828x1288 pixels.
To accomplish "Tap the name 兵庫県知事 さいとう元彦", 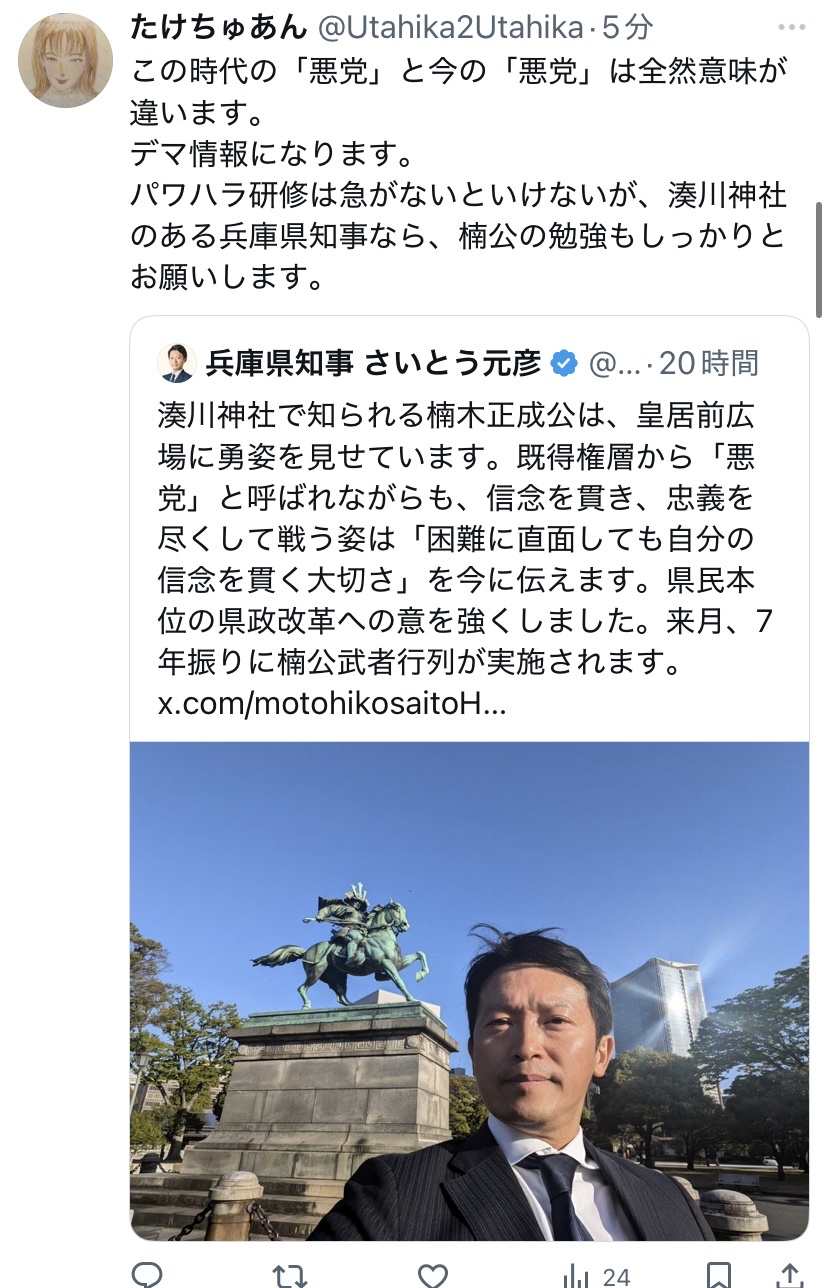I will (373, 363).
